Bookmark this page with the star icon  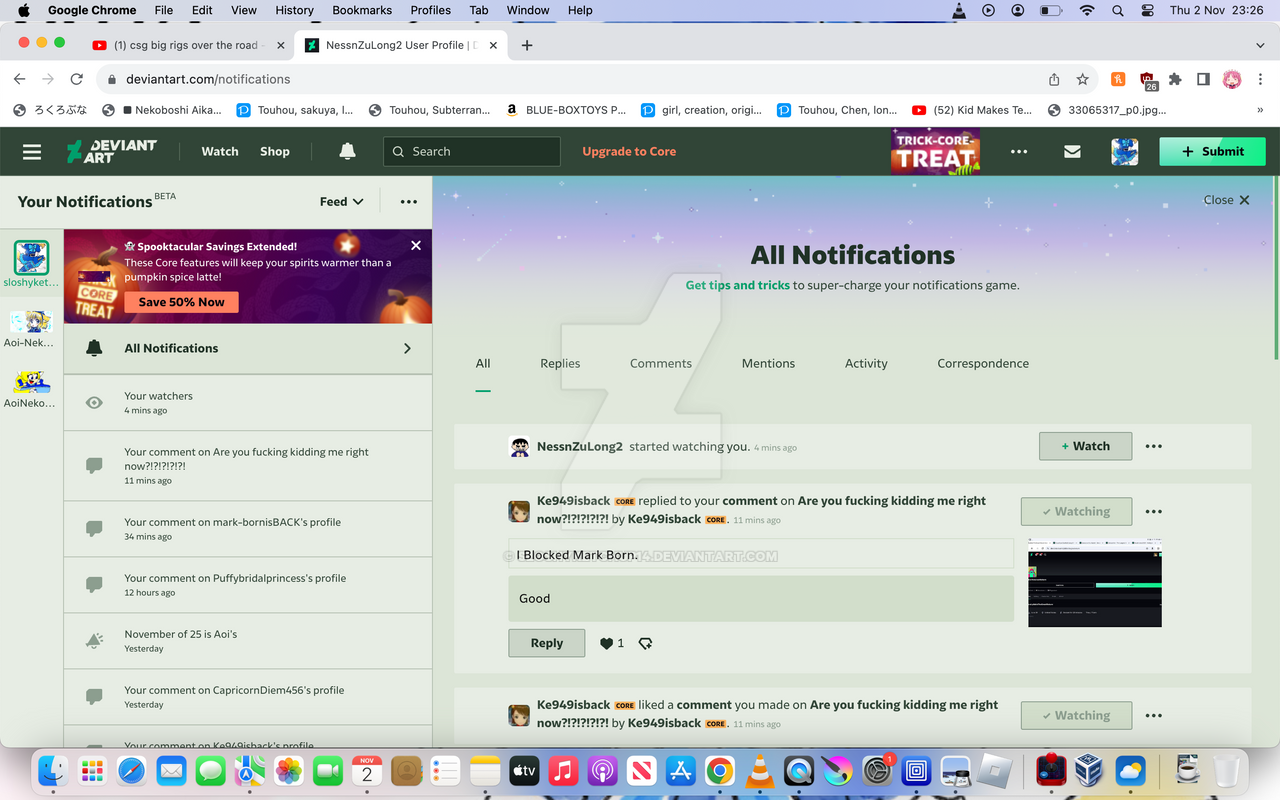1082,79
